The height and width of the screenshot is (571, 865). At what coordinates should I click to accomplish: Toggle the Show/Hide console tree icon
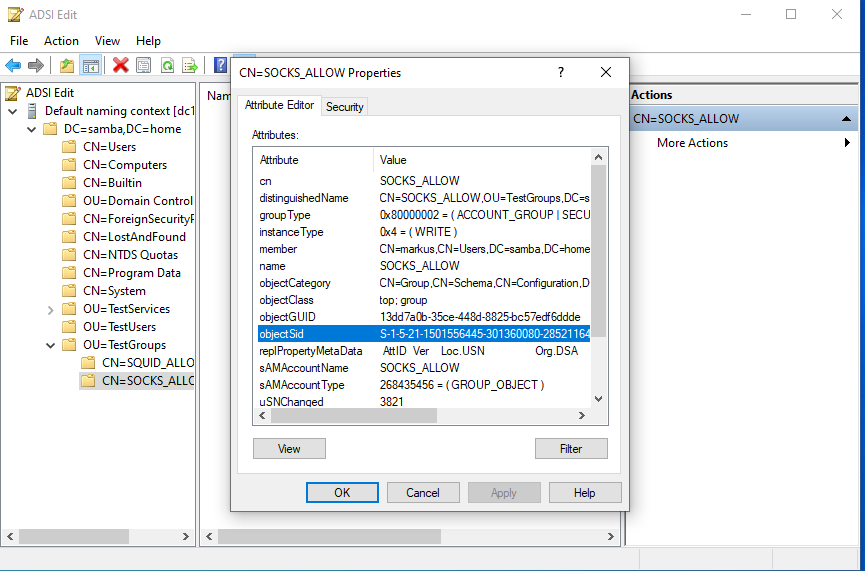[90, 66]
